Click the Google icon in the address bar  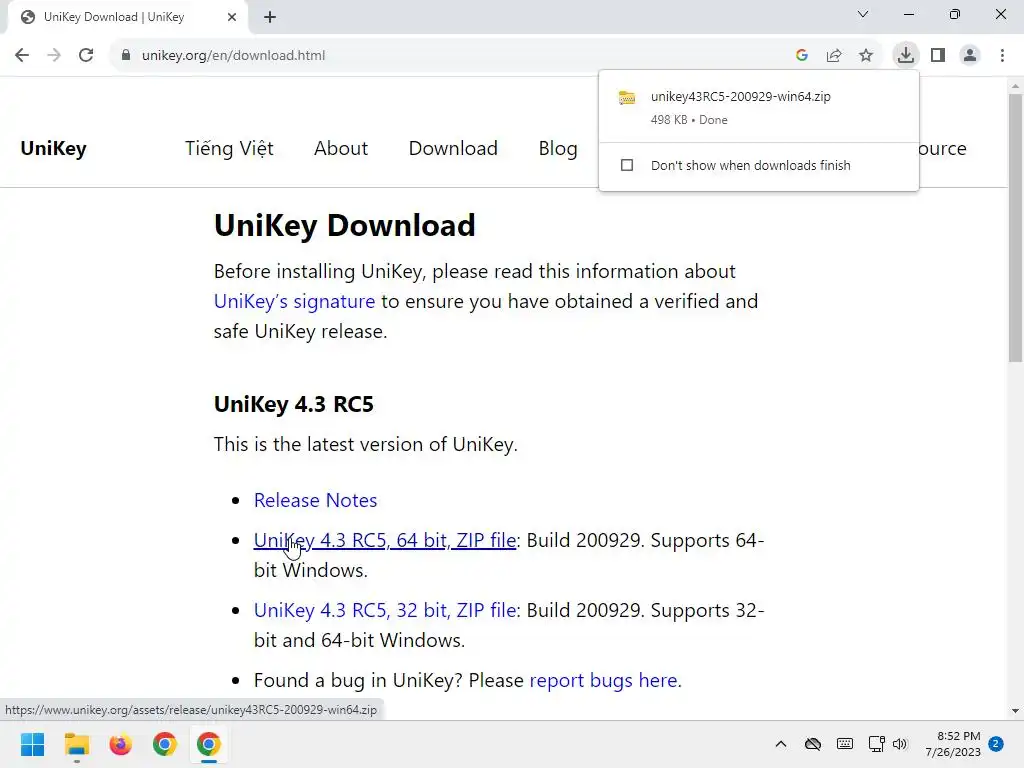(802, 56)
